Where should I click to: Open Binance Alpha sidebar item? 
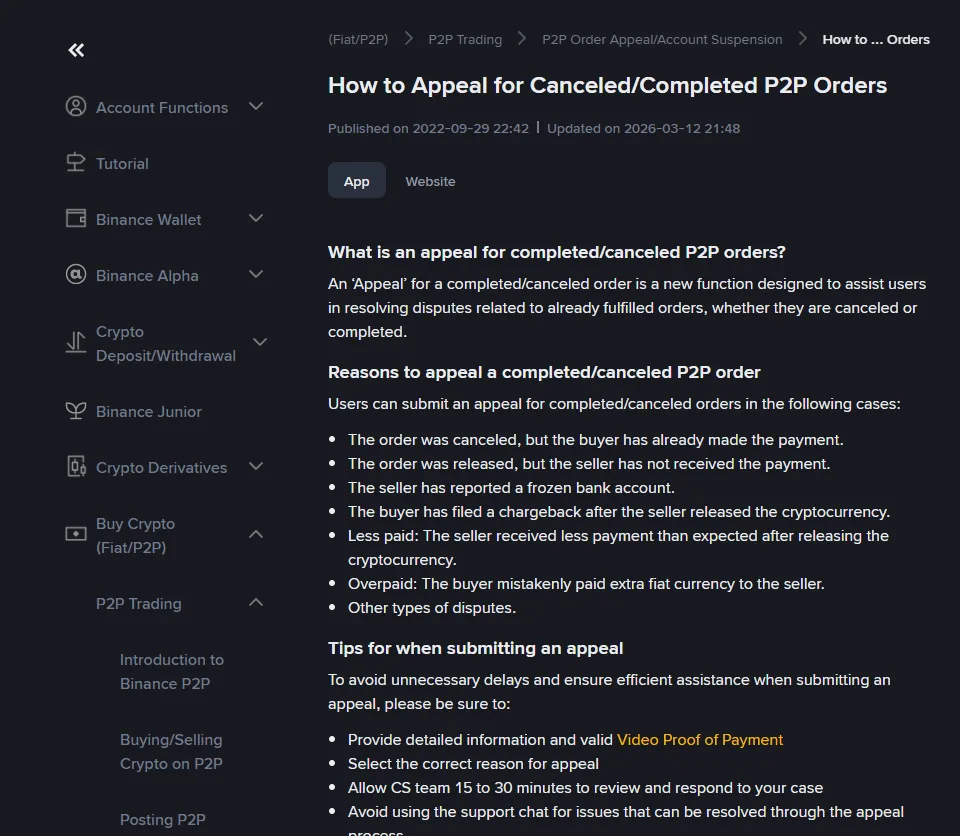coord(147,276)
